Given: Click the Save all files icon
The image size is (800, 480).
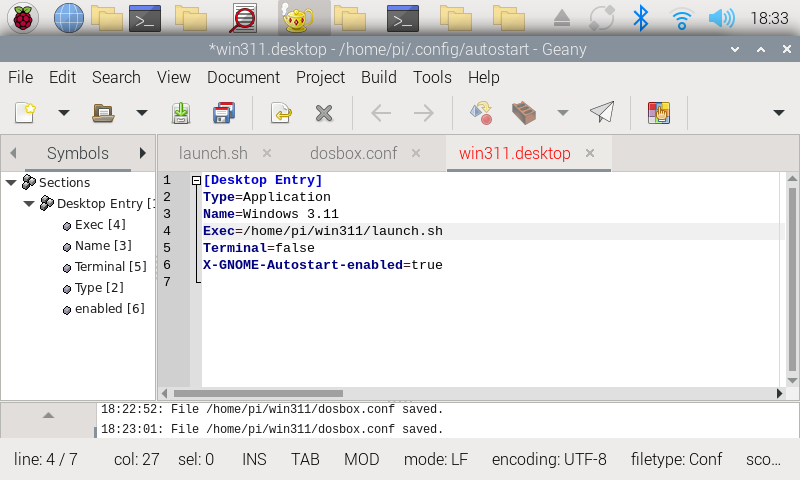Looking at the screenshot, I should click(223, 113).
